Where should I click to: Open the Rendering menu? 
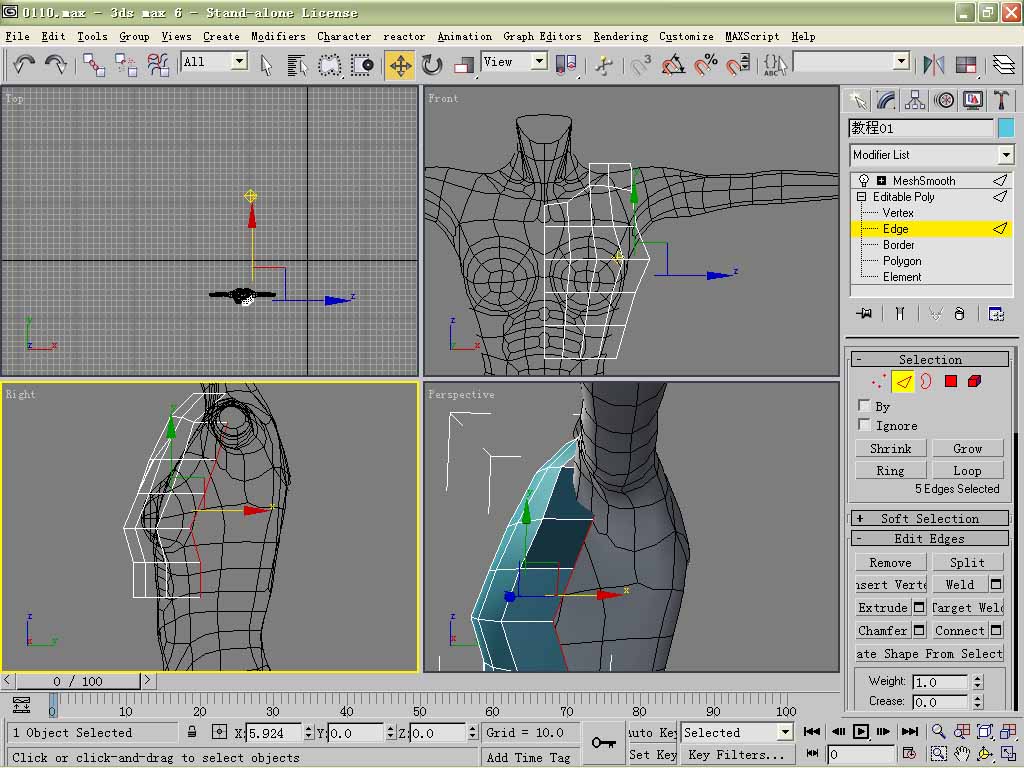point(620,37)
